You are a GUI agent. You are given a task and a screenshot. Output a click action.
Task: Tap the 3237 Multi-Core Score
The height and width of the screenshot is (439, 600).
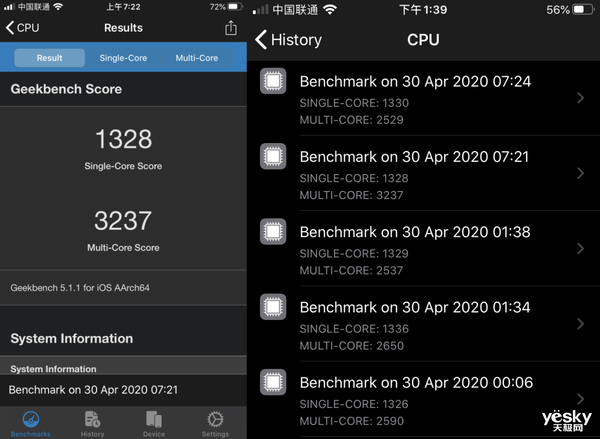(122, 220)
